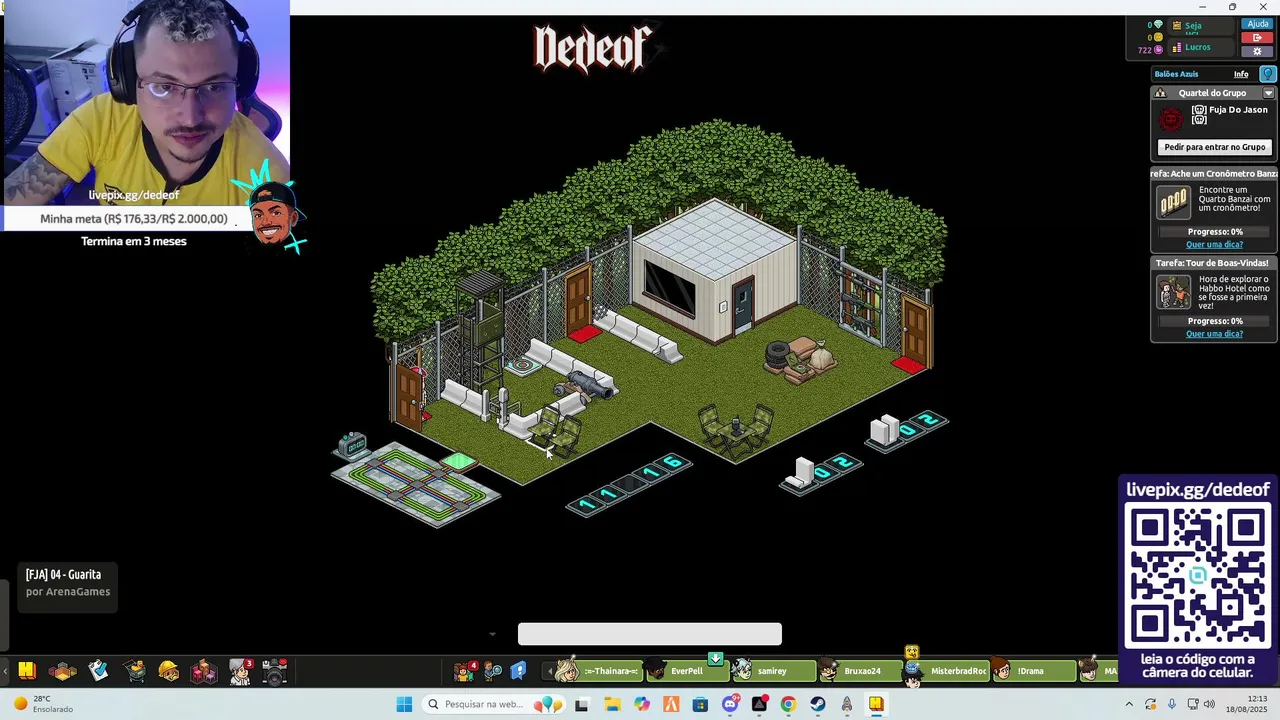Show hidden Windows tray icons
Viewport: 1280px width, 720px height.
point(1129,704)
